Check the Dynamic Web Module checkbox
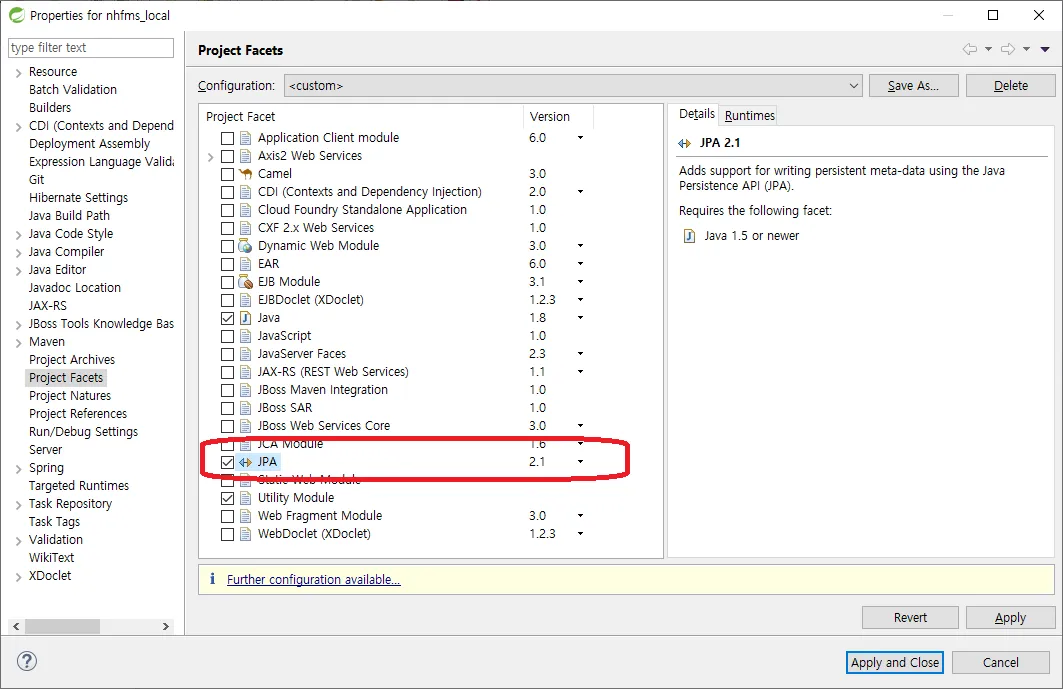 coord(228,246)
